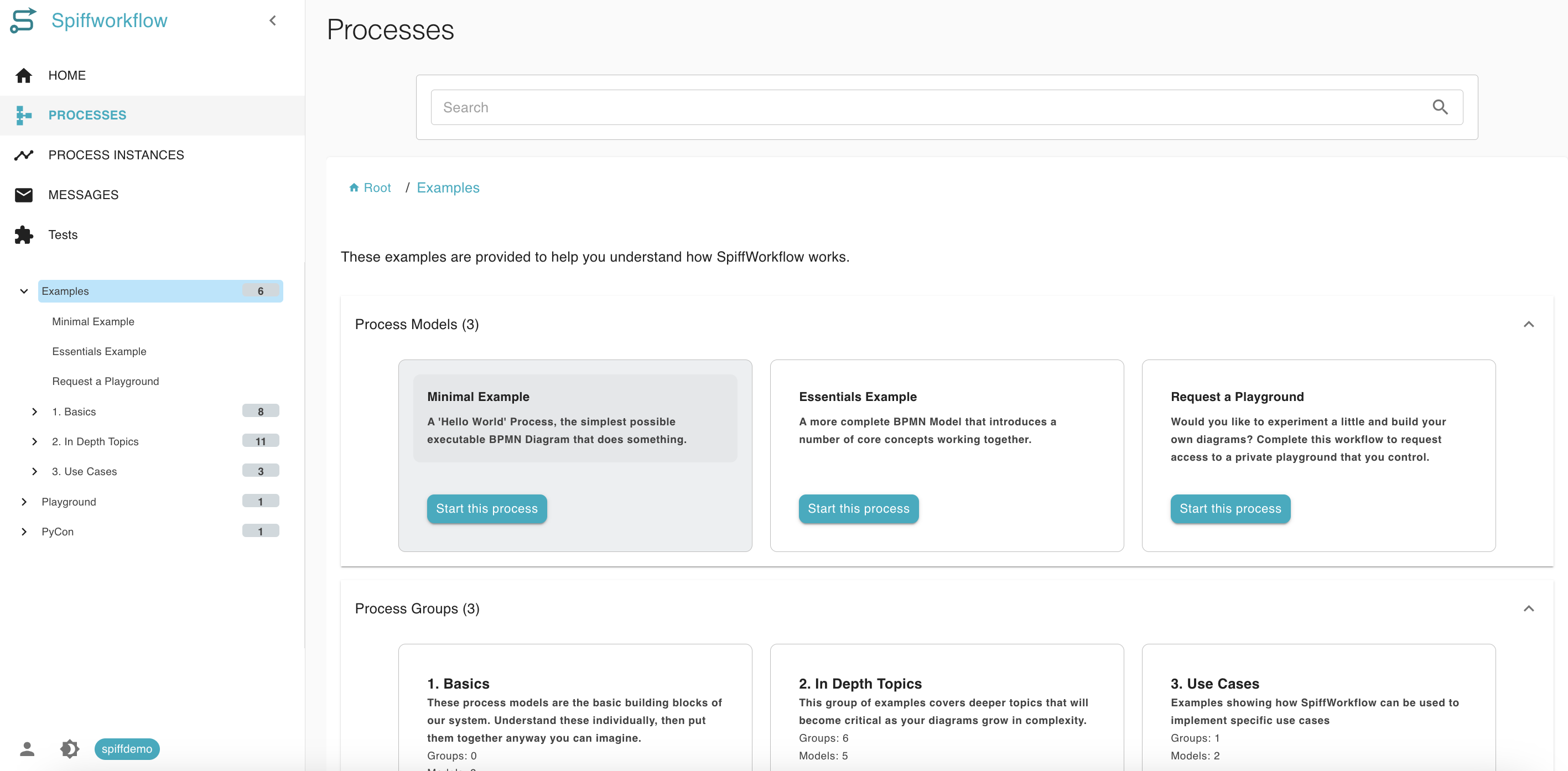Click the Messages envelope icon
This screenshot has height=771, width=1568.
click(24, 195)
